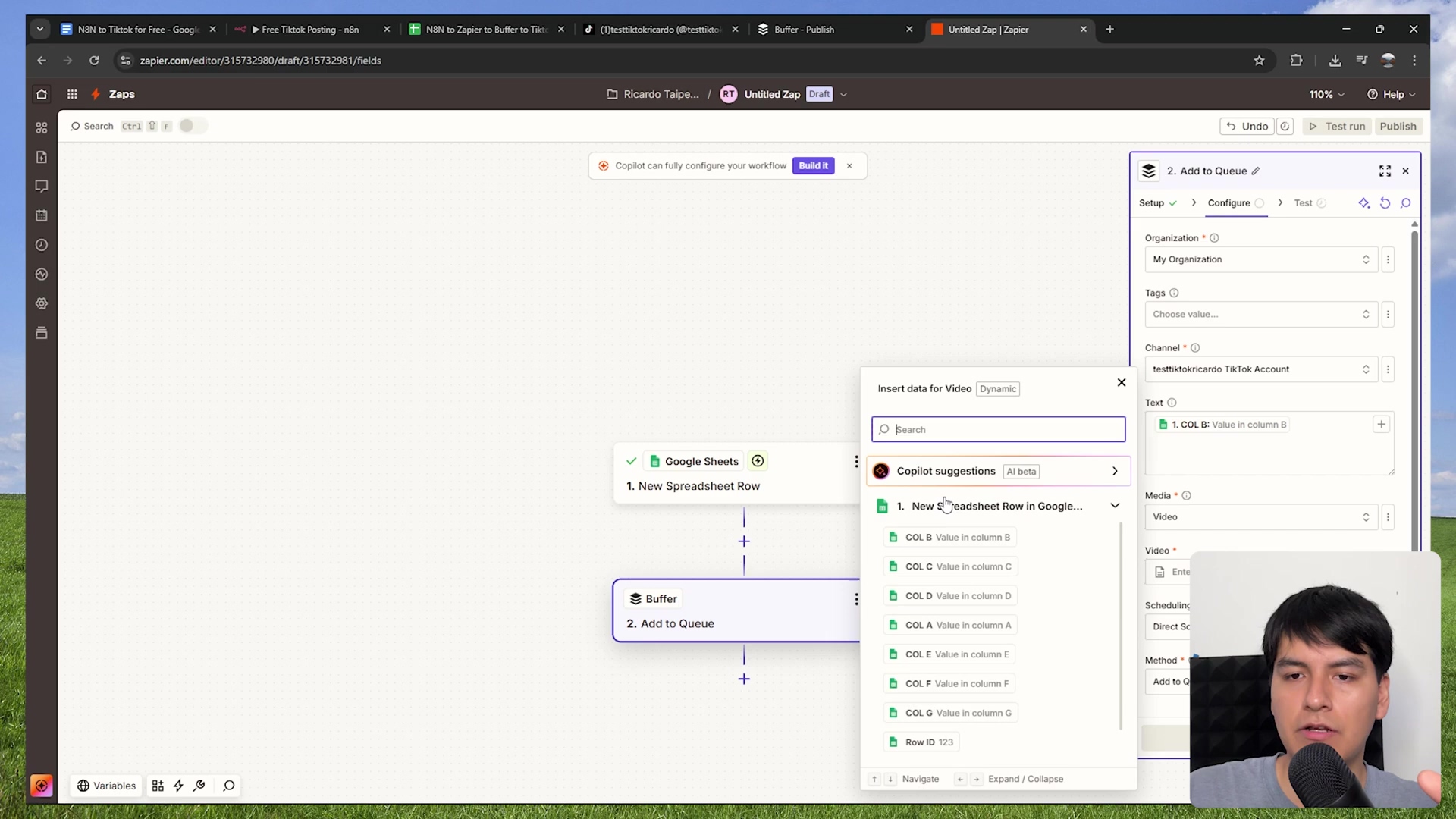This screenshot has width=1456, height=819.
Task: Click the AI sparkle icon in panel tabs row
Action: pos(1364,202)
